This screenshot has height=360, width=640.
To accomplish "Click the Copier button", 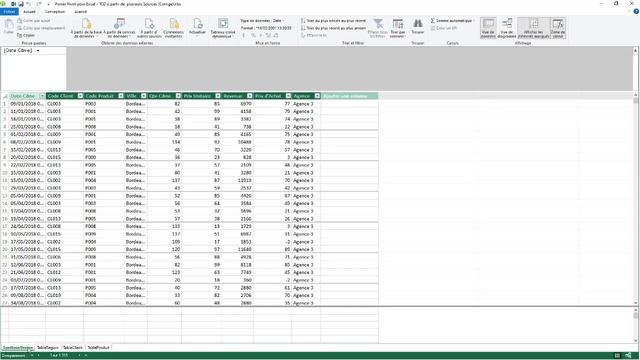I will [26, 35].
